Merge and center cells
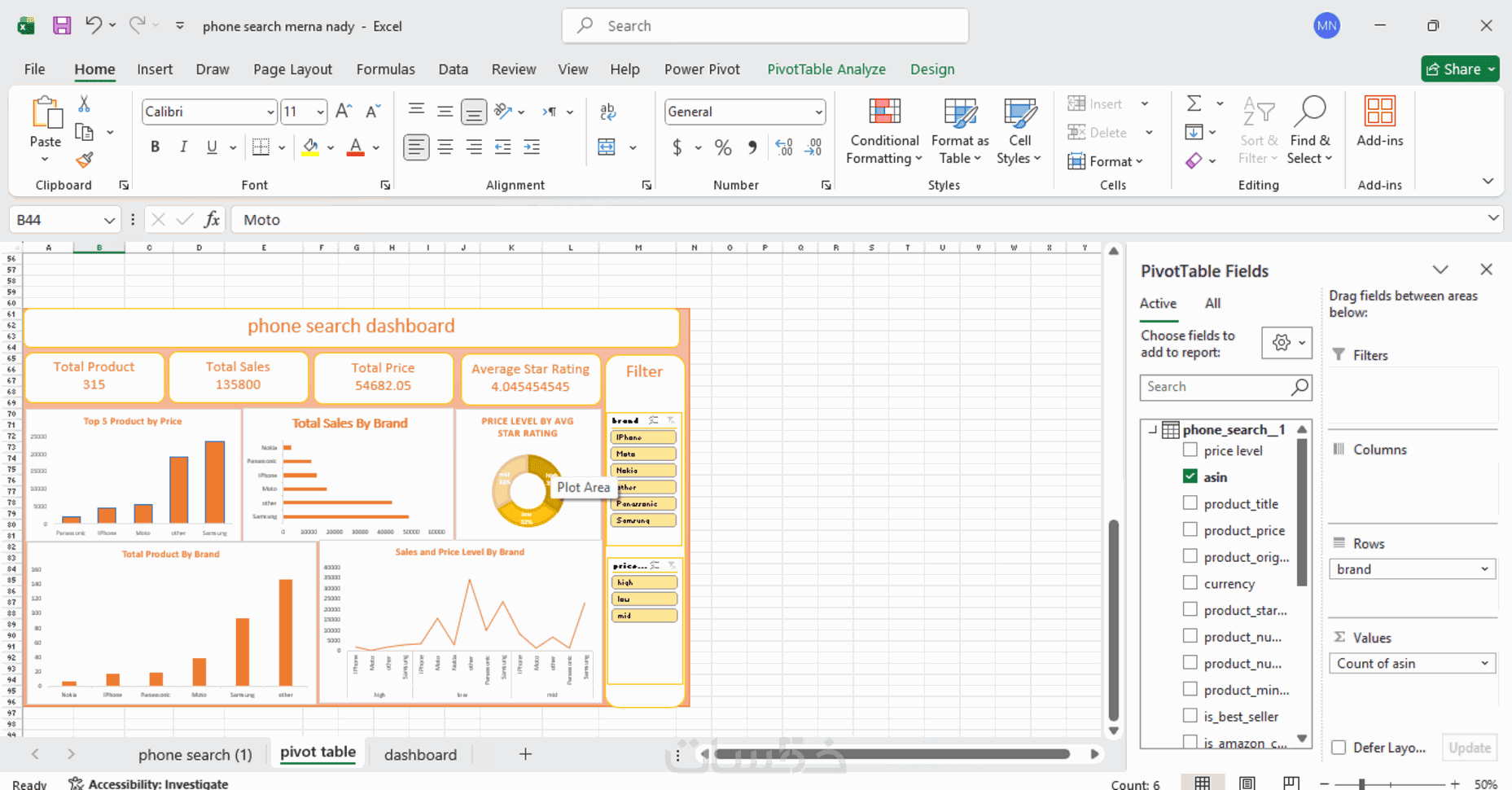The height and width of the screenshot is (790, 1512). 607,147
